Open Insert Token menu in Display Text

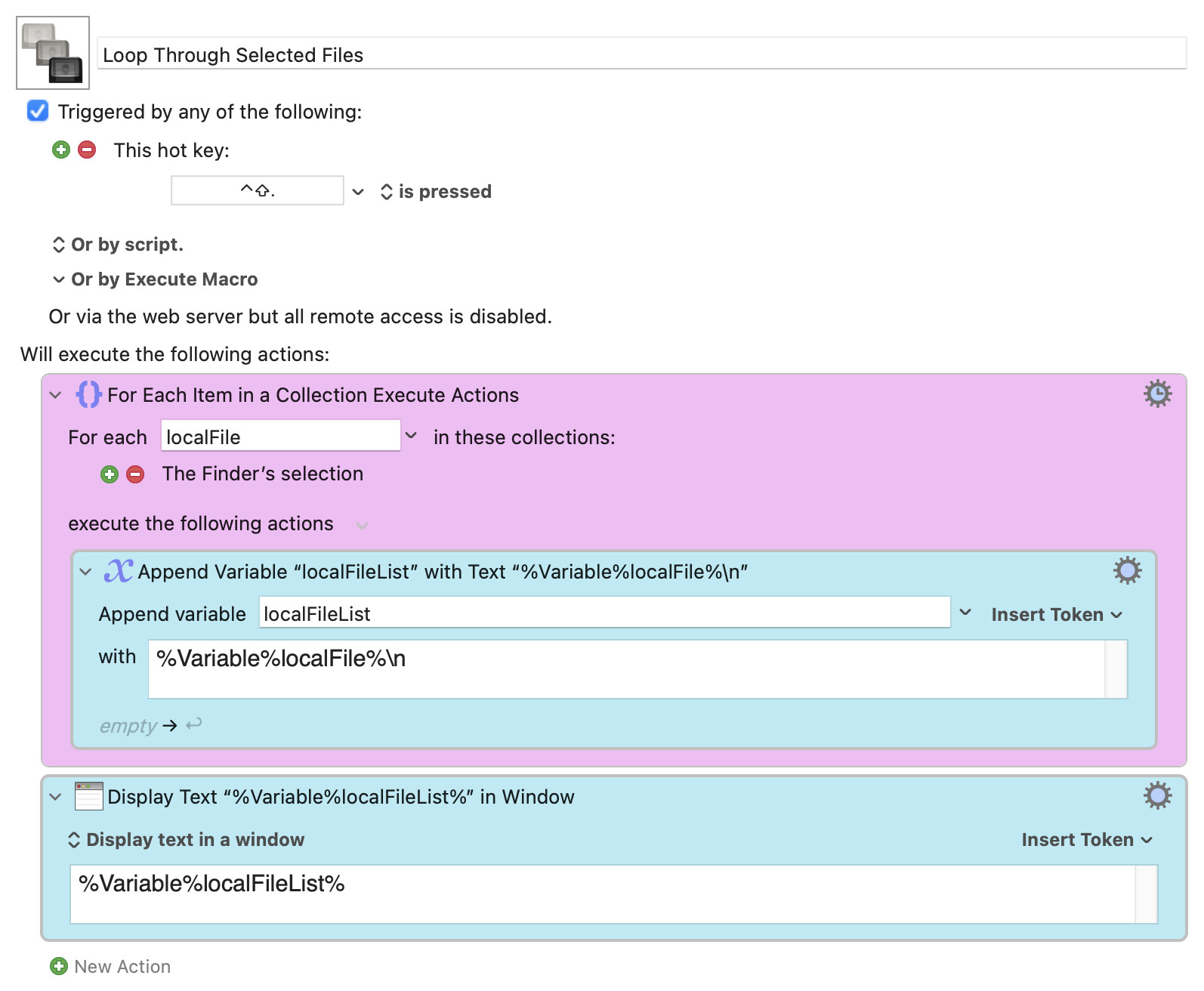1087,840
